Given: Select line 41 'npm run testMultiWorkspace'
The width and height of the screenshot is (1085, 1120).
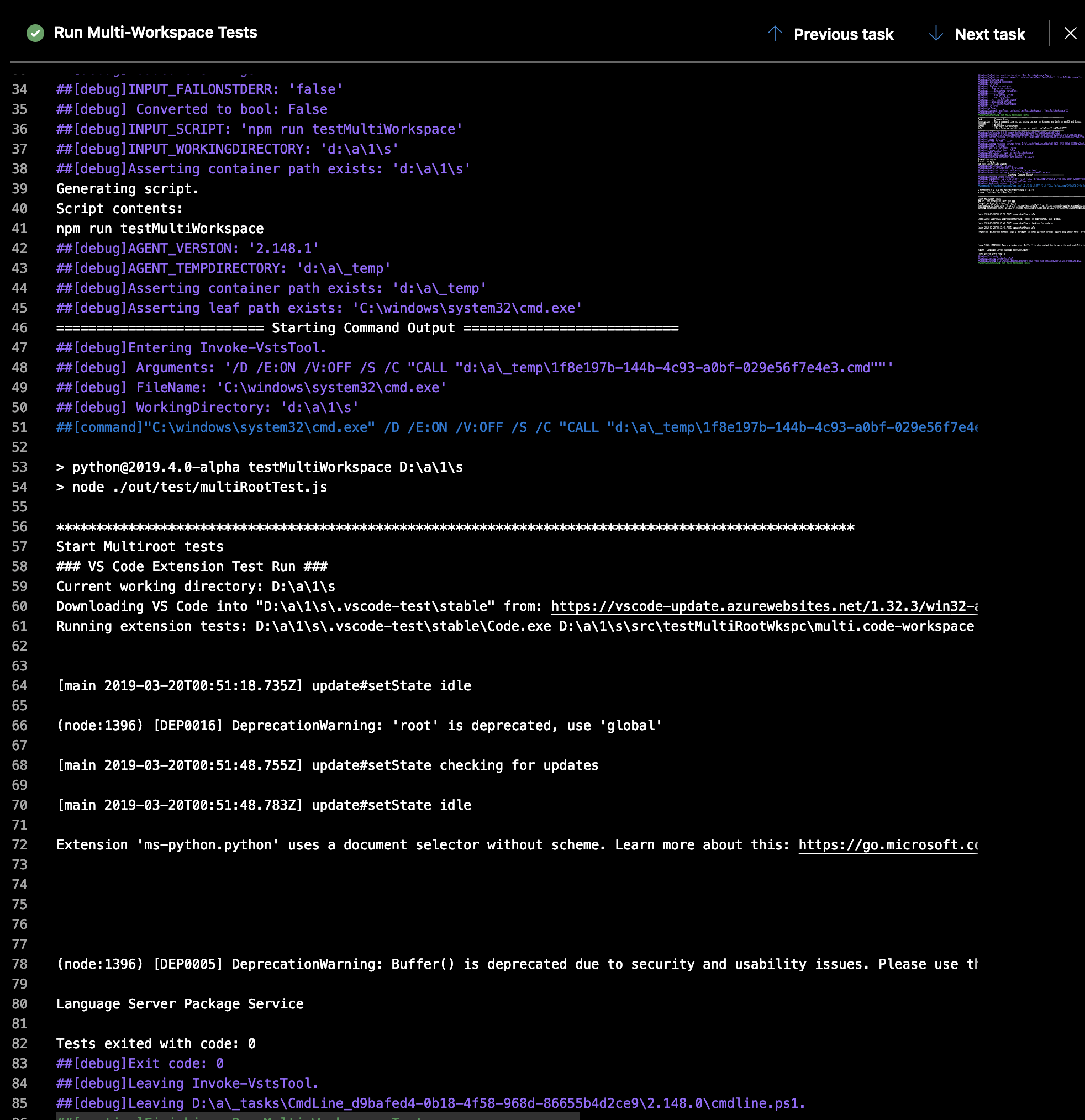Looking at the screenshot, I should [160, 228].
